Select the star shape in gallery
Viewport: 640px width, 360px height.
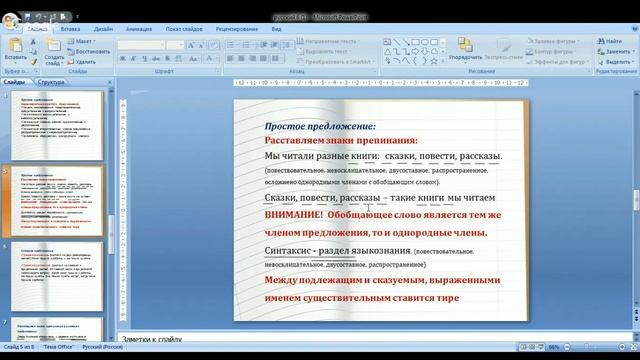click(x=434, y=61)
